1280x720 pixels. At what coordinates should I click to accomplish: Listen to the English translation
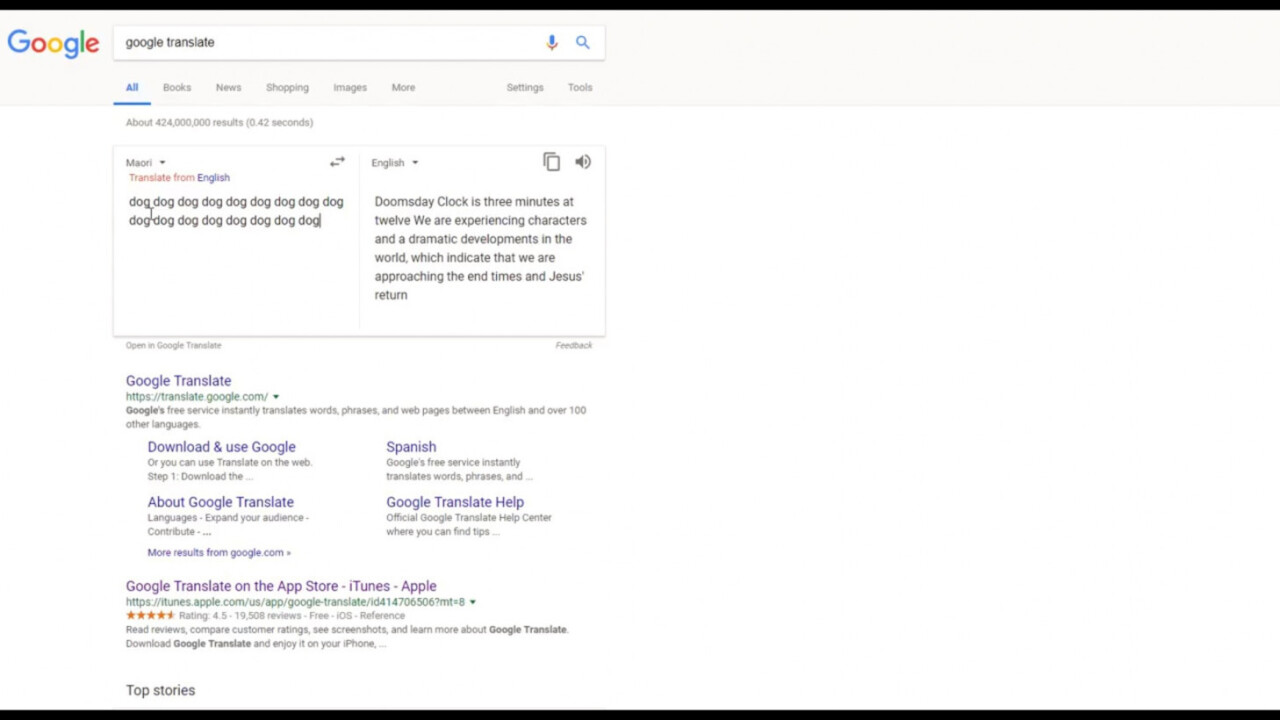coord(583,162)
